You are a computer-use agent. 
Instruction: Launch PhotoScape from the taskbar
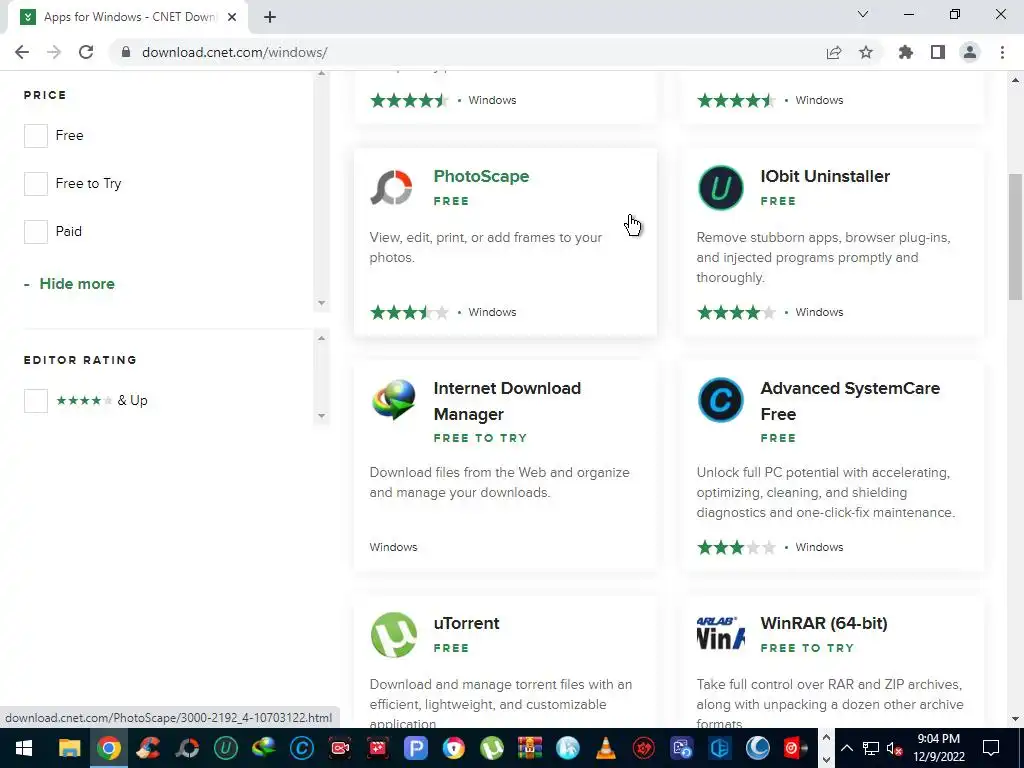click(187, 748)
